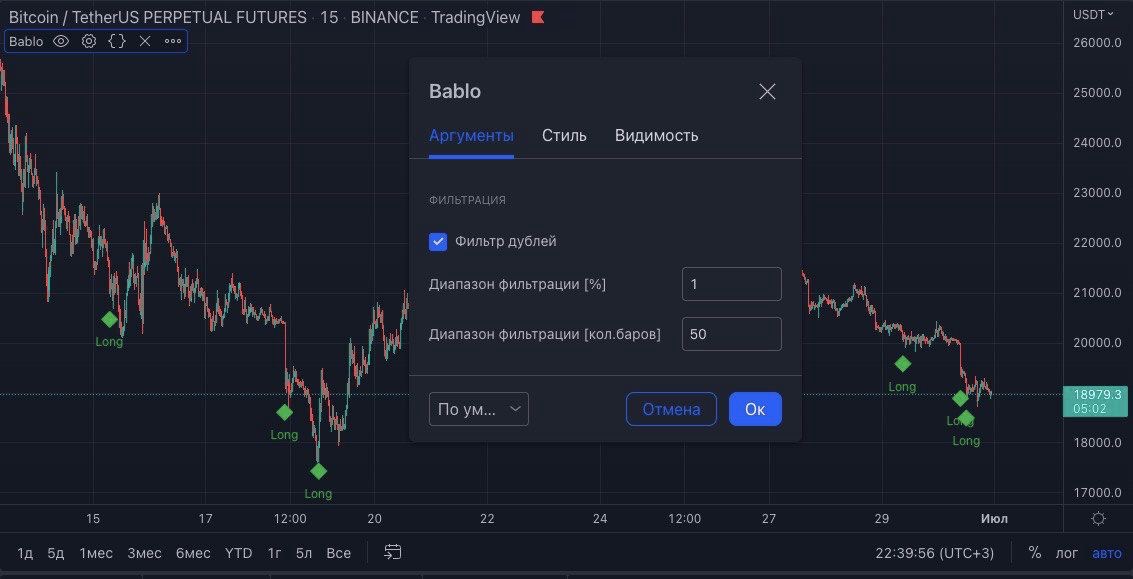Click the filtration range percent input field
The image size is (1133, 579).
click(x=731, y=284)
